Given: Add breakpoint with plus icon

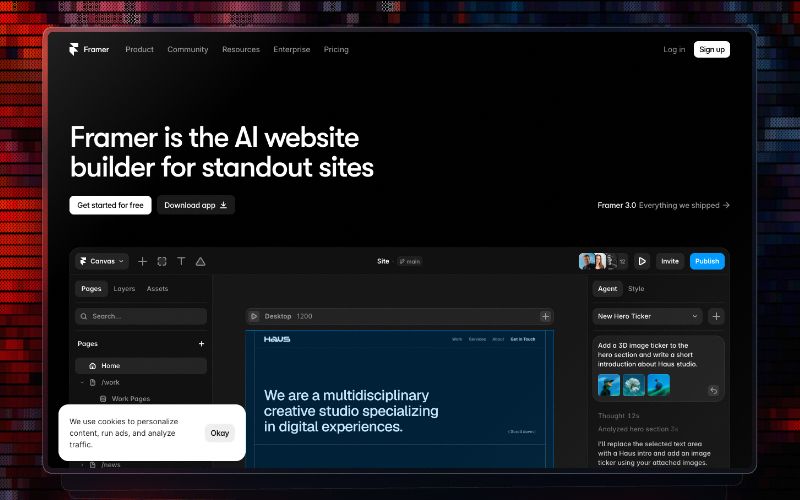Looking at the screenshot, I should (545, 316).
